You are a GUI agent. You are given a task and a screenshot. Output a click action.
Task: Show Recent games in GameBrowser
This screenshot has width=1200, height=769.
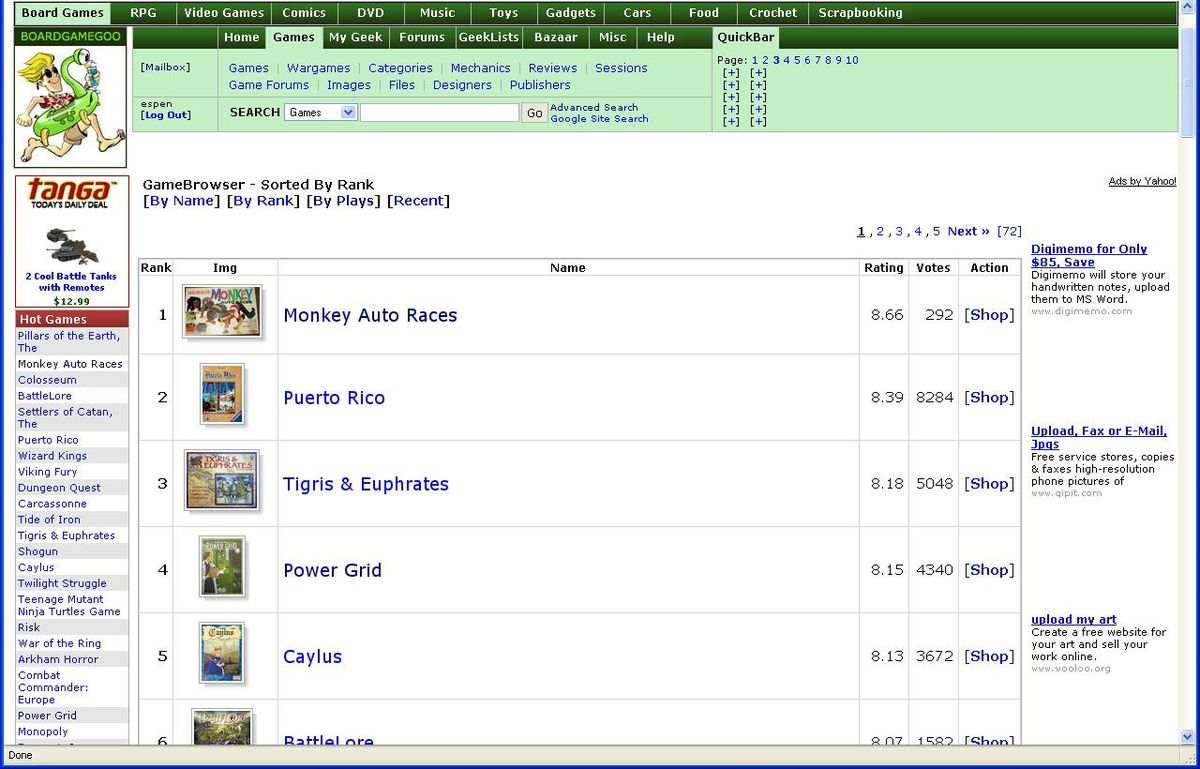click(419, 201)
